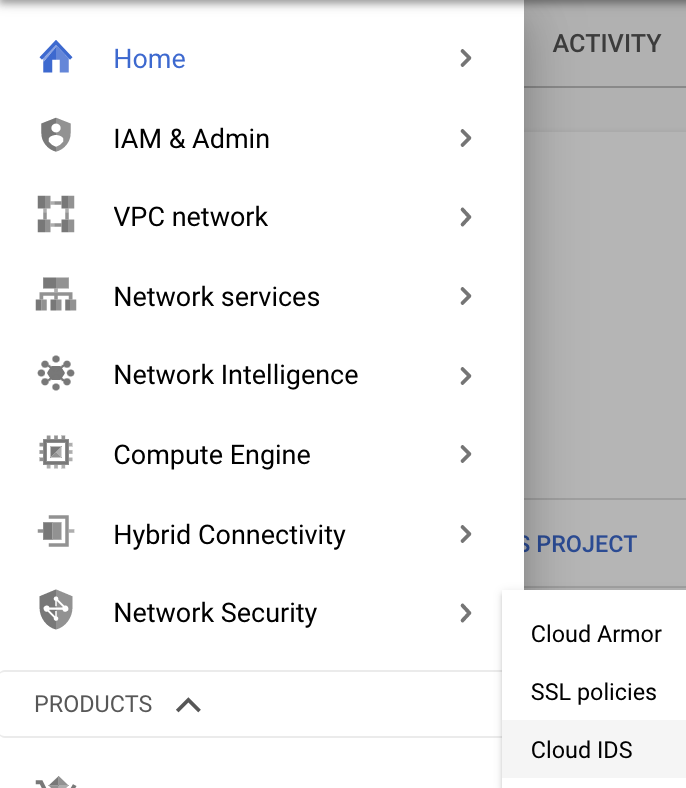Expand the Home submenu arrow
The image size is (686, 788).
[465, 58]
